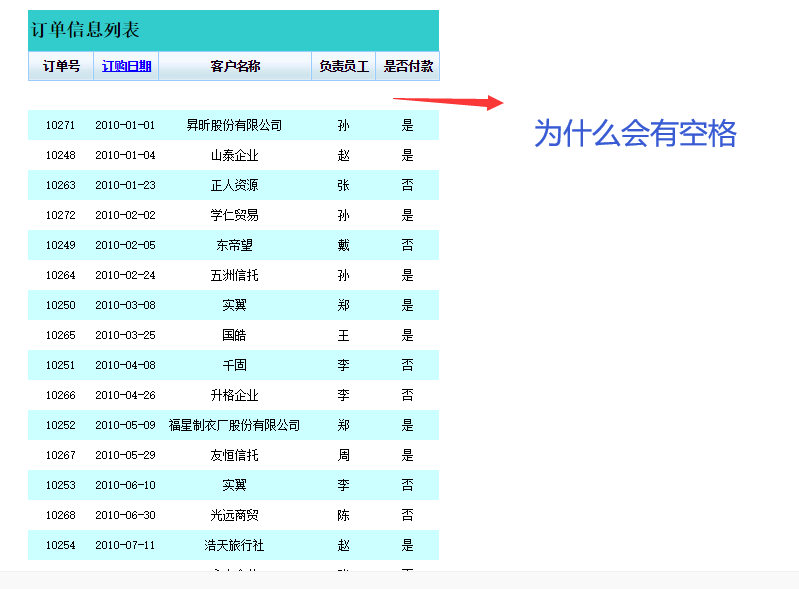This screenshot has width=799, height=589.
Task: Click the date 2010-05-09
Action: (x=125, y=425)
